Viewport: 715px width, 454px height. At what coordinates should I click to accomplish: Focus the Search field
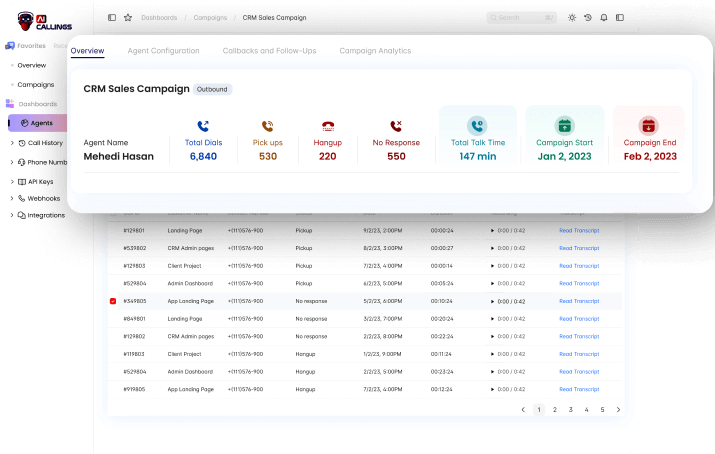pyautogui.click(x=522, y=17)
